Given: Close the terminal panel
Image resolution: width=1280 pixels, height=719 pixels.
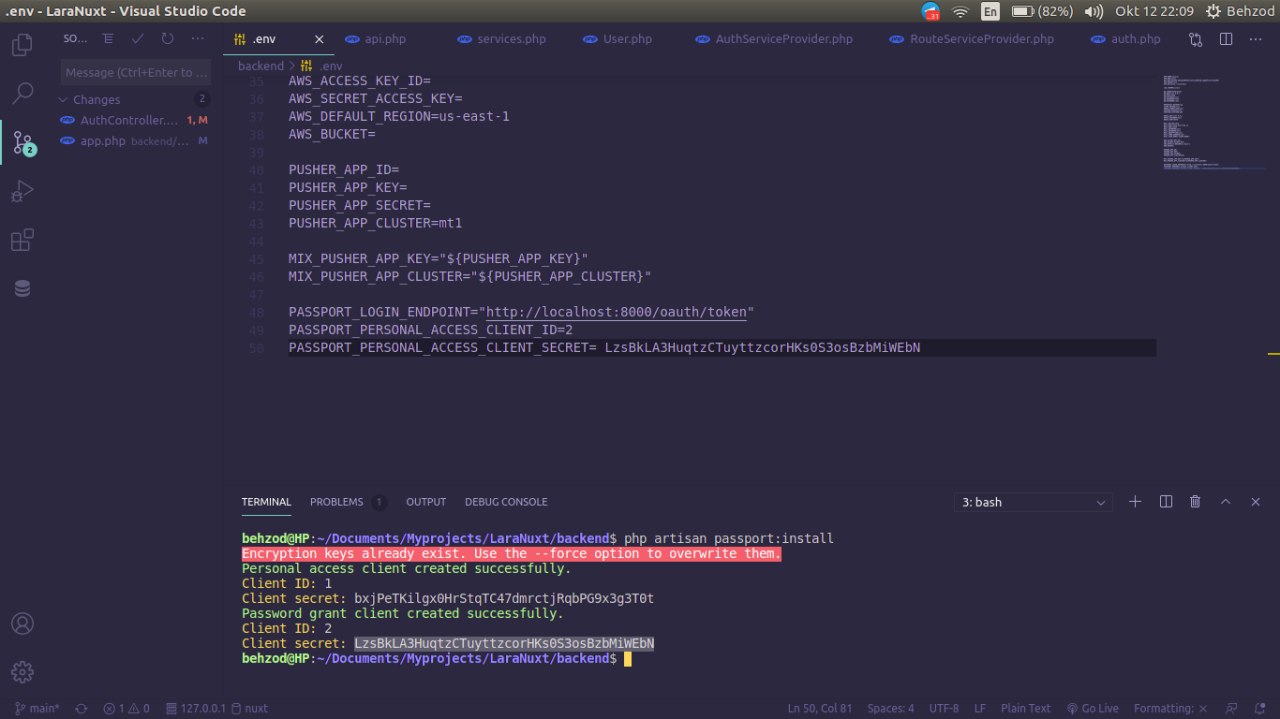Looking at the screenshot, I should pos(1255,502).
